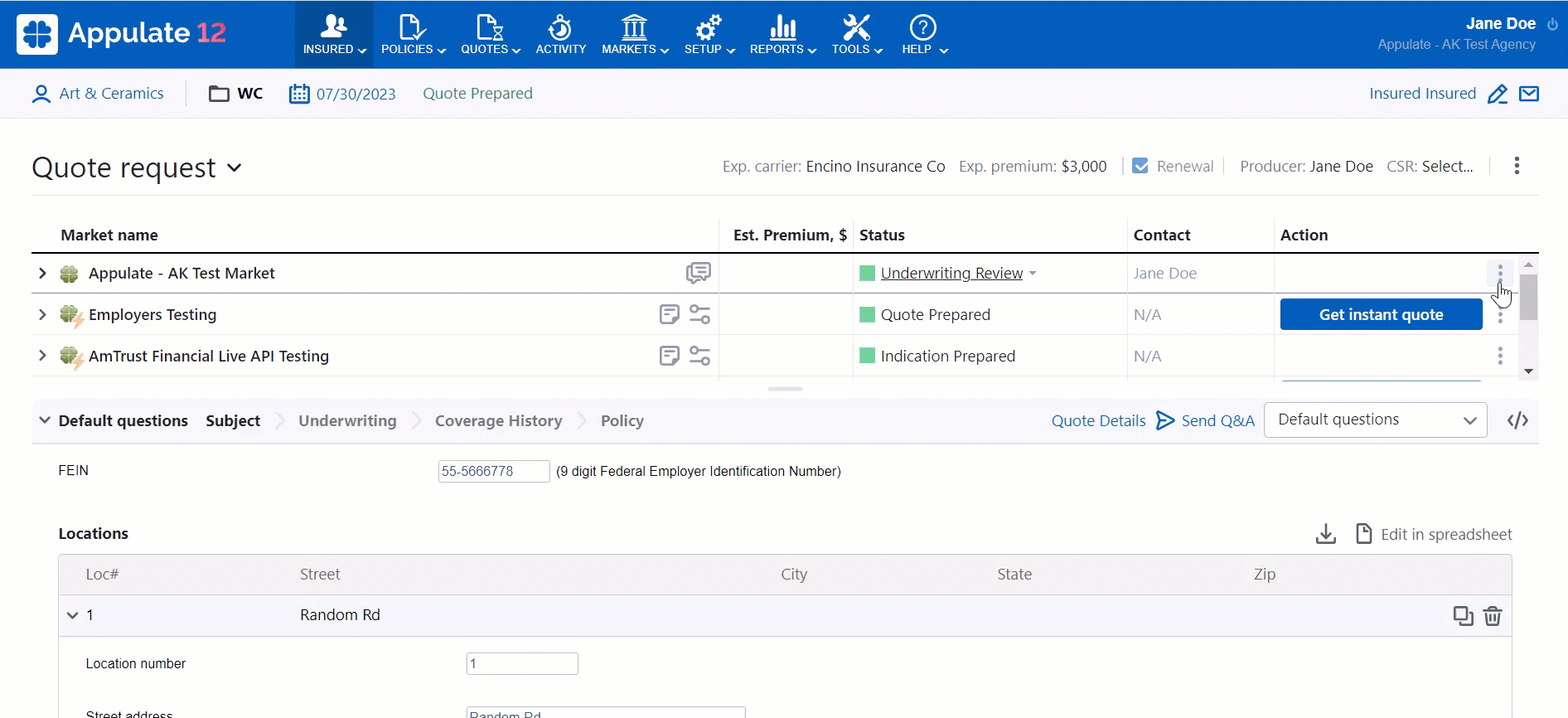This screenshot has height=718, width=1568.
Task: Expand the Employers Testing row
Action: point(42,314)
